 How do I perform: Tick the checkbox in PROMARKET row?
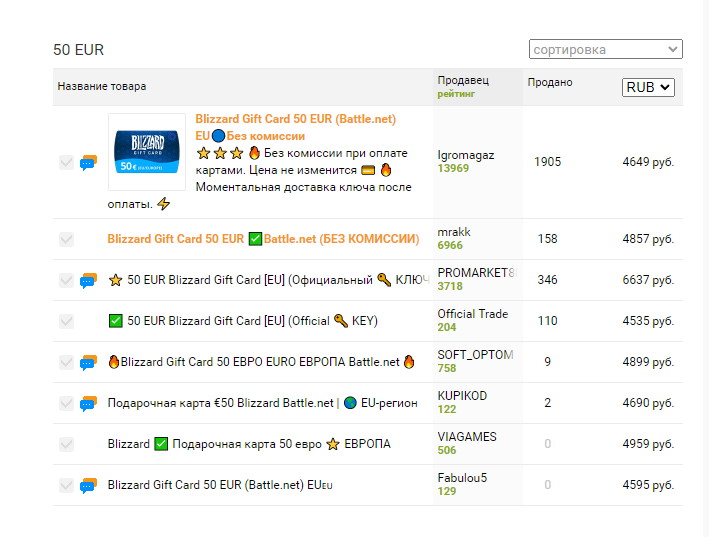[x=66, y=280]
